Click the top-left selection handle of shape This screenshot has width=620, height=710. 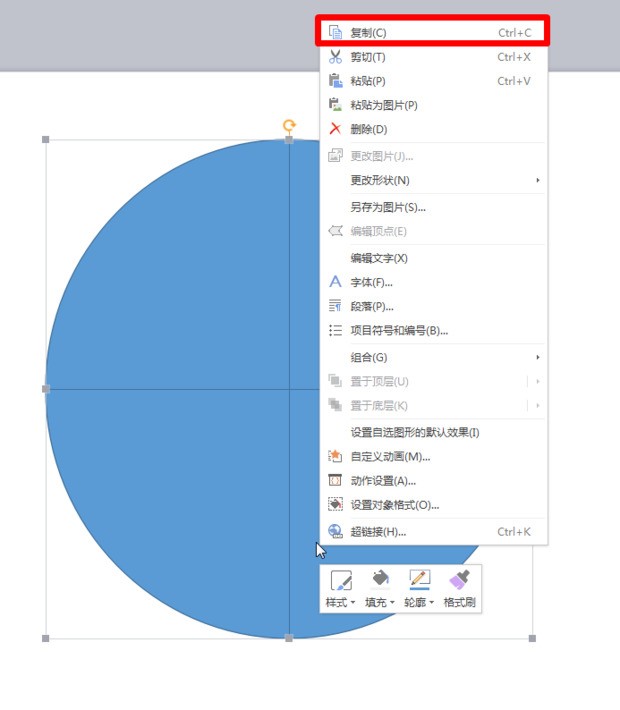45,139
